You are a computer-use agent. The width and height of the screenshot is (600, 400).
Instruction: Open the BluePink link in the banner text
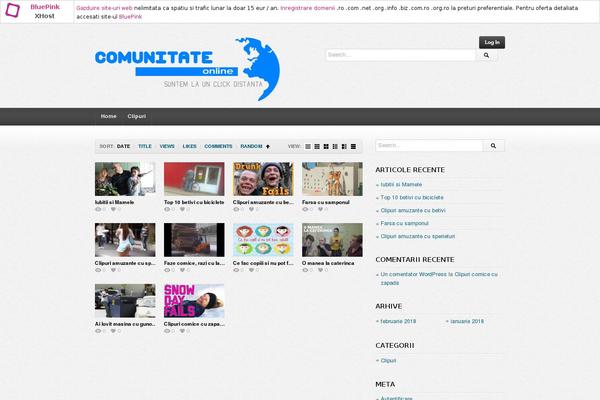pyautogui.click(x=130, y=16)
